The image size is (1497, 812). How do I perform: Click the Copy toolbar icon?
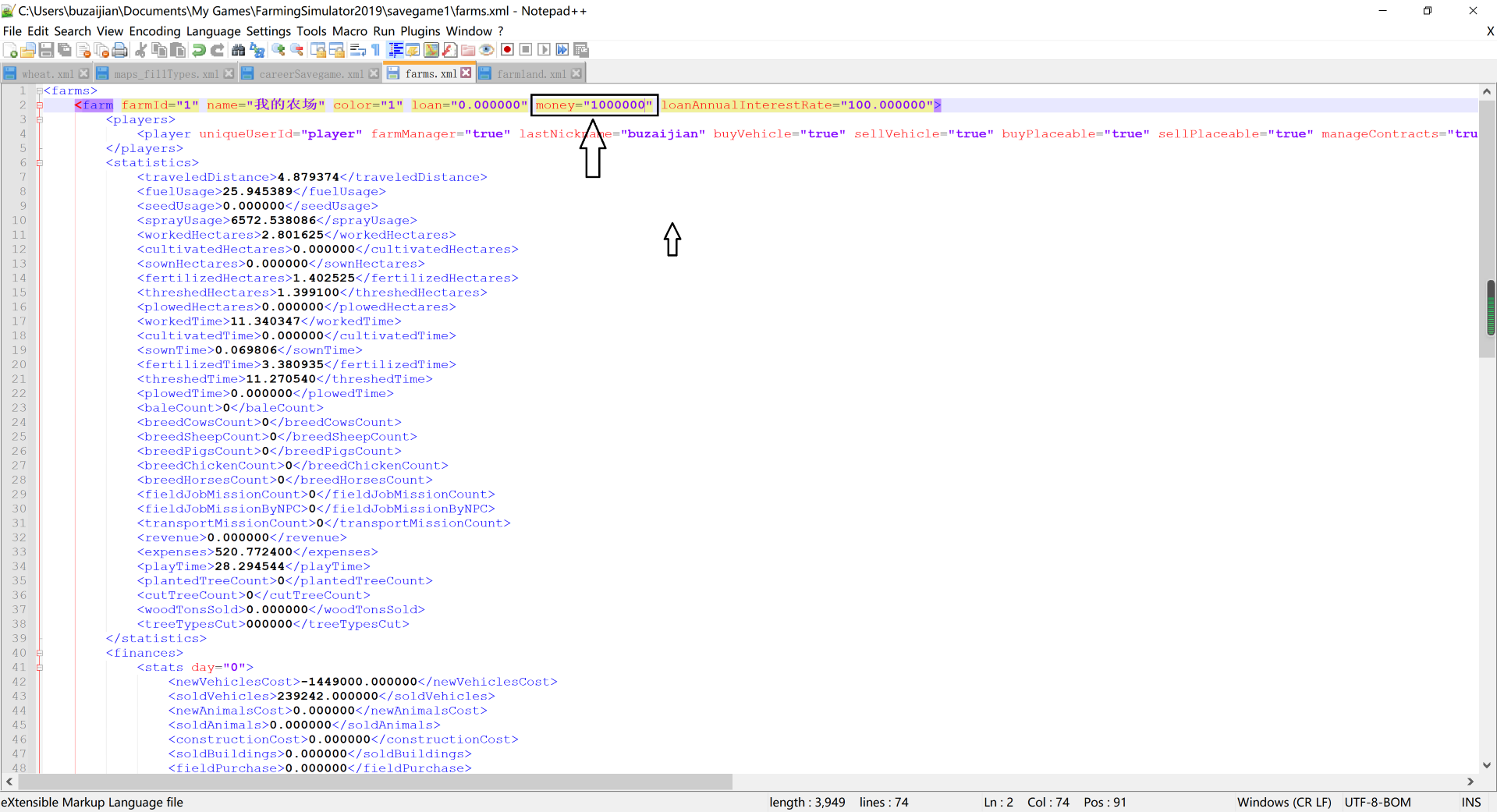click(159, 50)
